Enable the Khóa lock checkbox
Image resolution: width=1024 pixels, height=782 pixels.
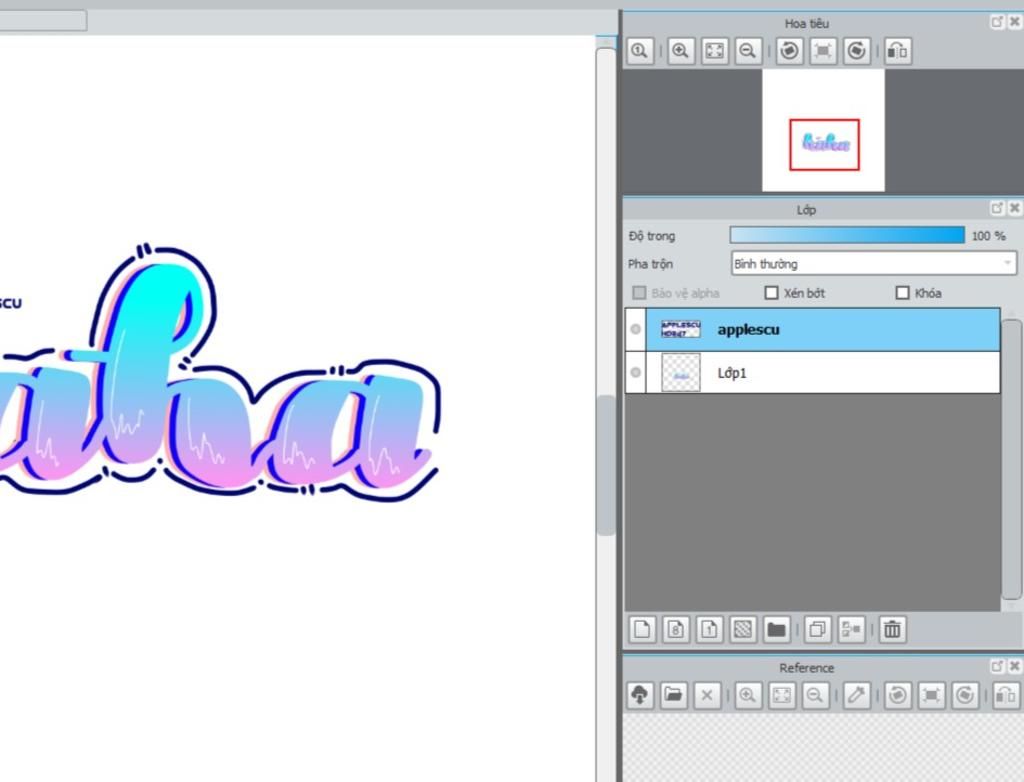(x=903, y=293)
